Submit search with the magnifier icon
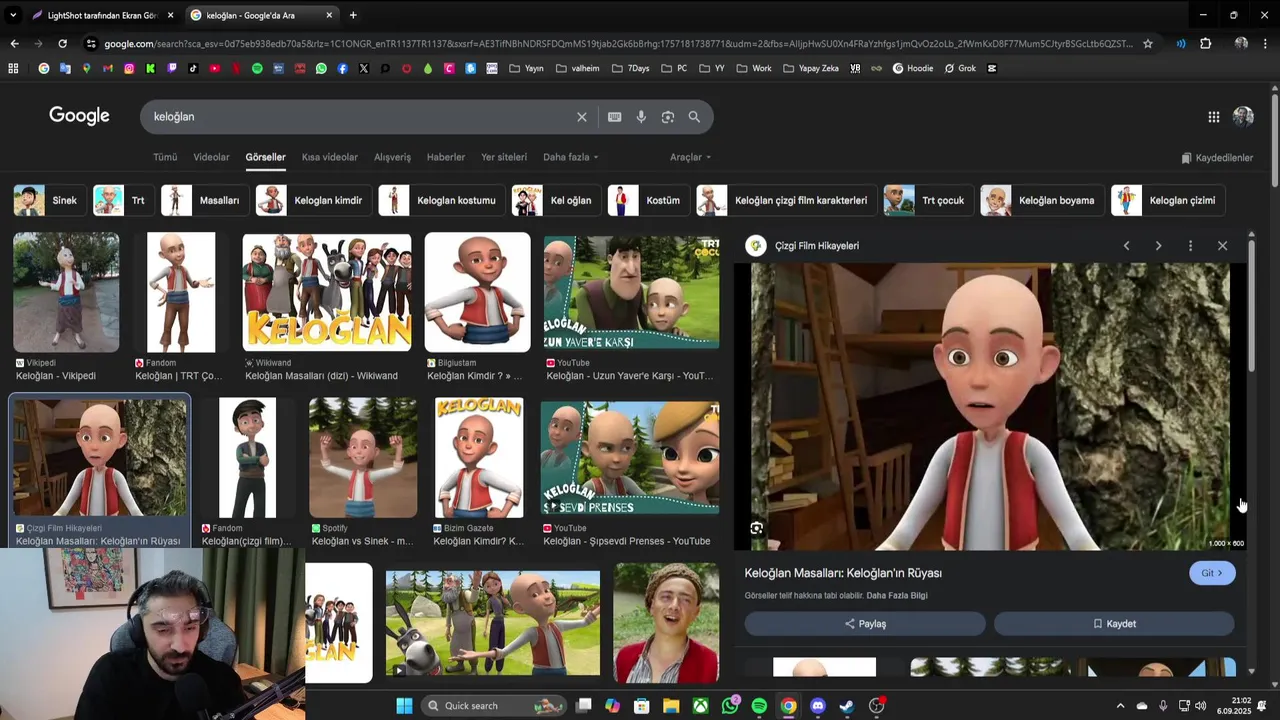Image resolution: width=1280 pixels, height=720 pixels. click(x=694, y=117)
